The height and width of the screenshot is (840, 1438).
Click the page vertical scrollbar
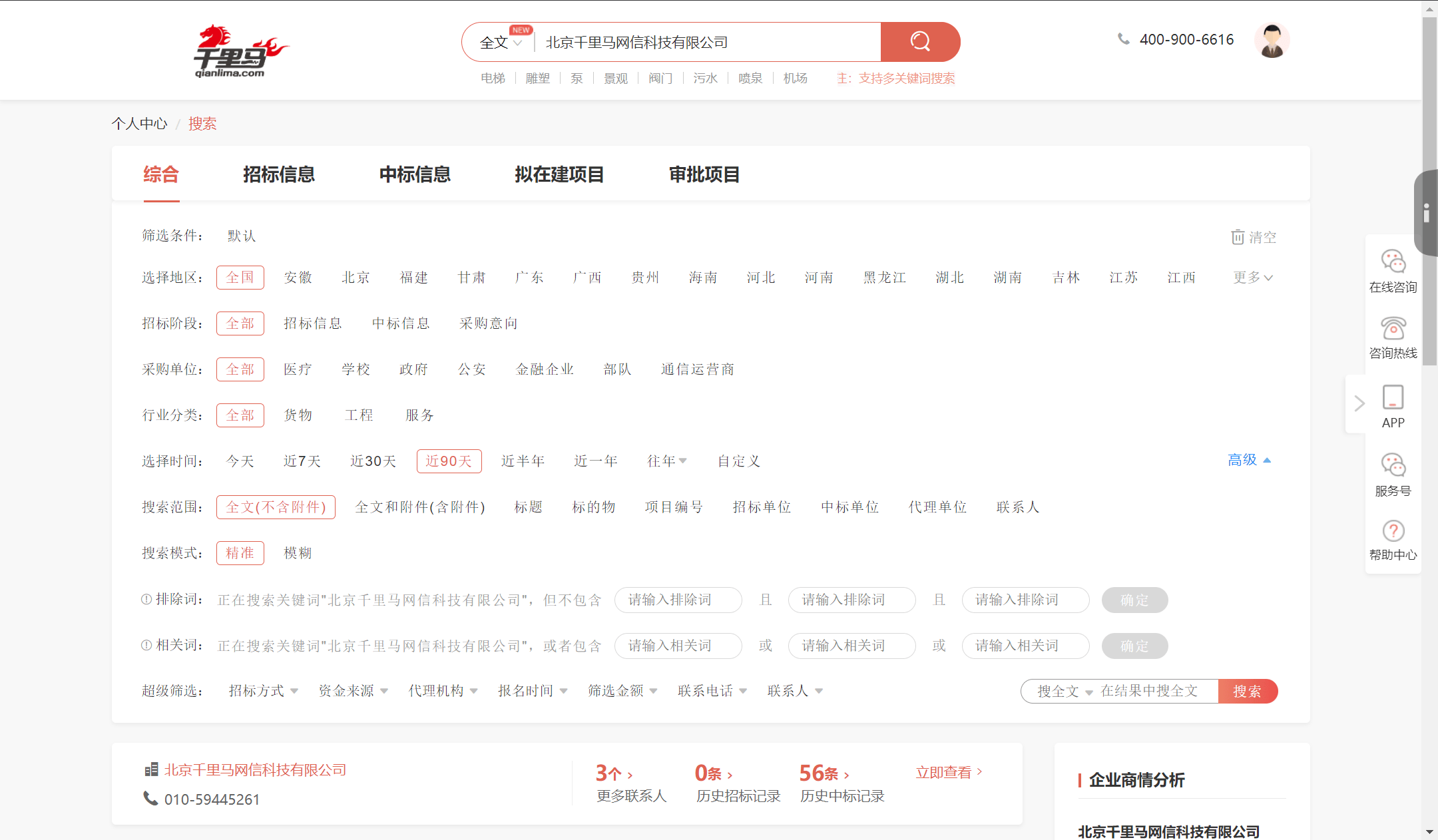coord(1429,192)
